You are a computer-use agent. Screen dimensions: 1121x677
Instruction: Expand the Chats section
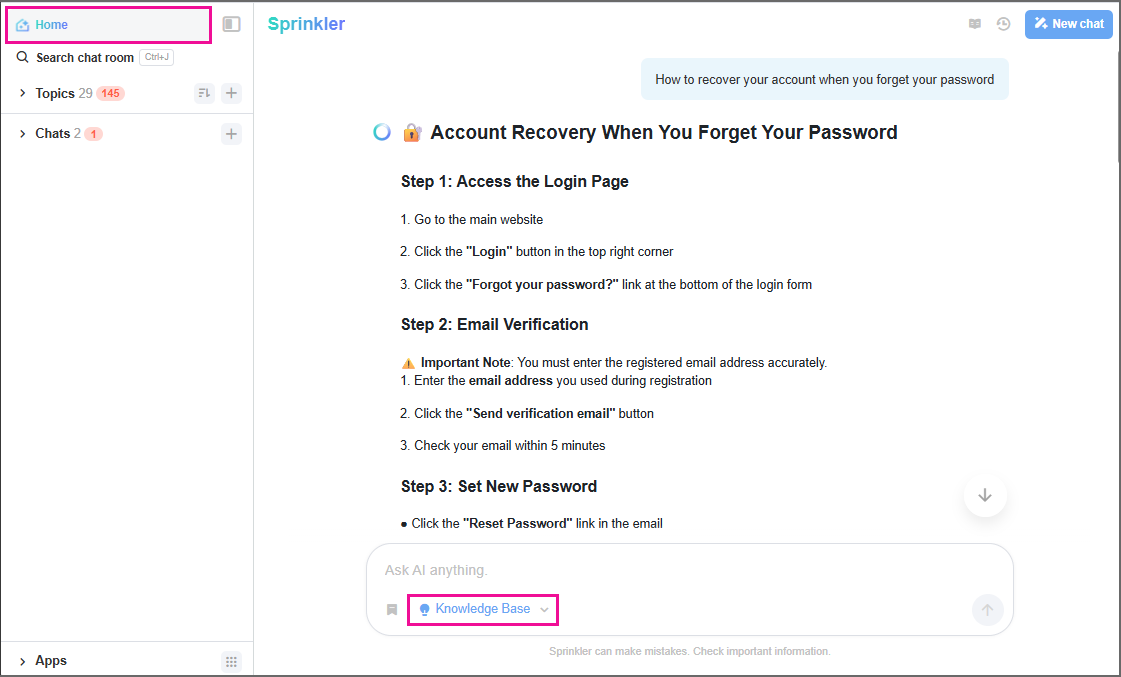23,133
